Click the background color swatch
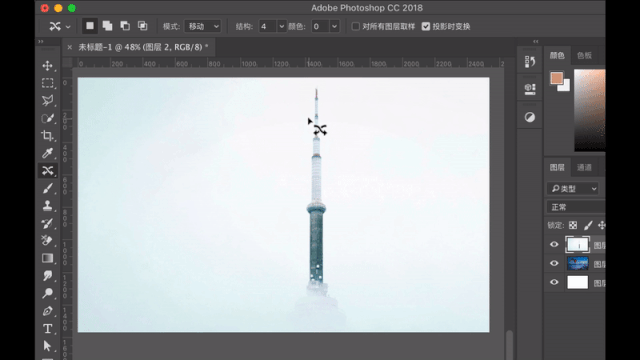 click(565, 87)
